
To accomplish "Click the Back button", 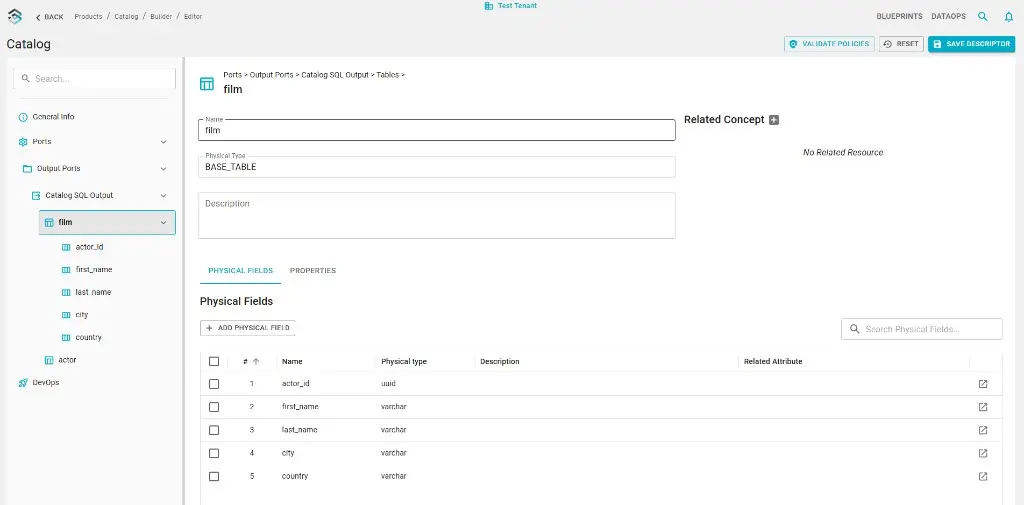I will click(50, 16).
